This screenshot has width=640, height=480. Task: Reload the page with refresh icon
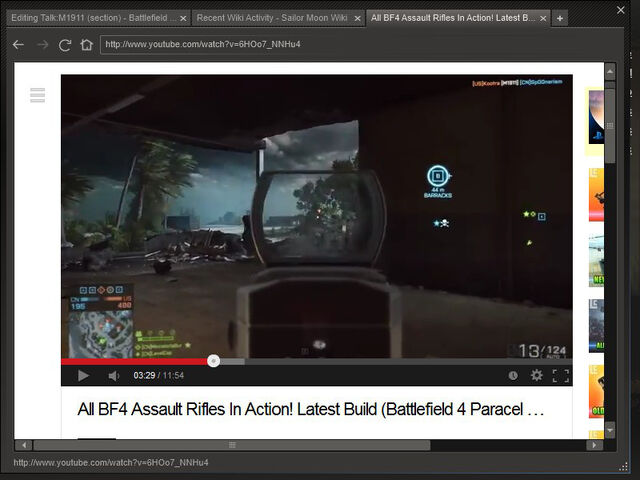(65, 44)
